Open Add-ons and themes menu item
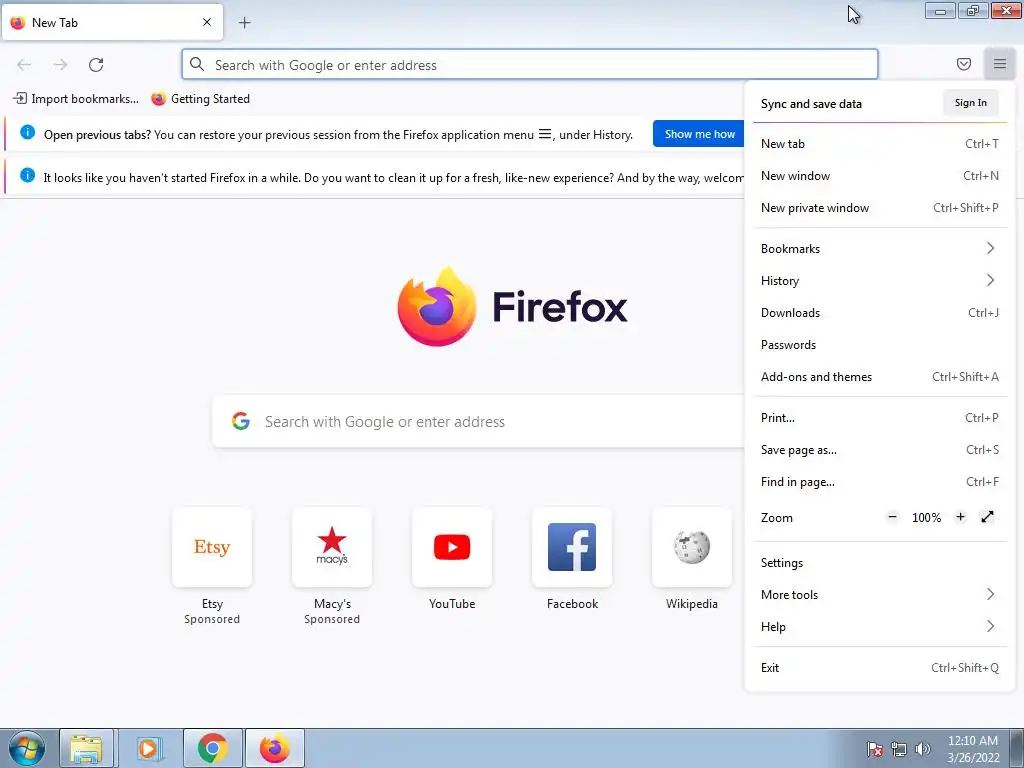Viewport: 1024px width, 768px height. click(880, 376)
